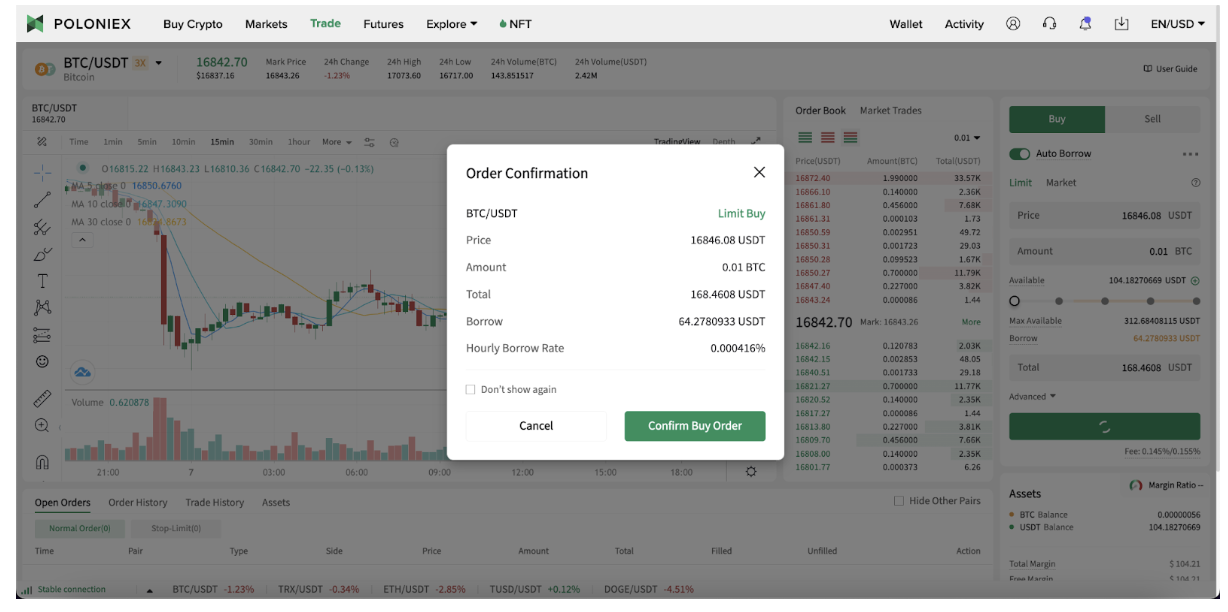
Task: Open customer support headset icon
Action: [1049, 24]
